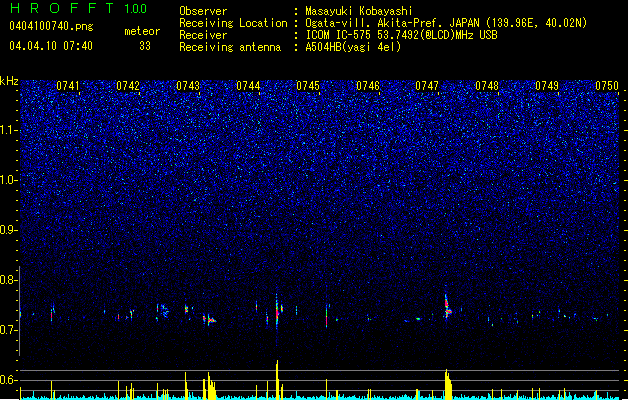The height and width of the screenshot is (400, 629).
Task: Click the 0741 time marker
Action: pyautogui.click(x=68, y=86)
